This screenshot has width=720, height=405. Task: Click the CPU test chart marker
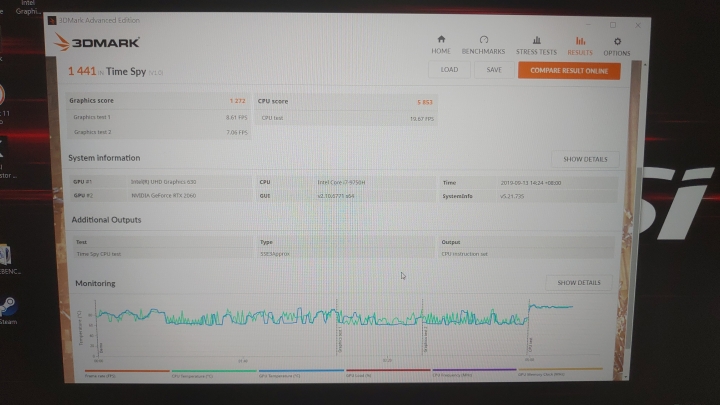coord(531,344)
